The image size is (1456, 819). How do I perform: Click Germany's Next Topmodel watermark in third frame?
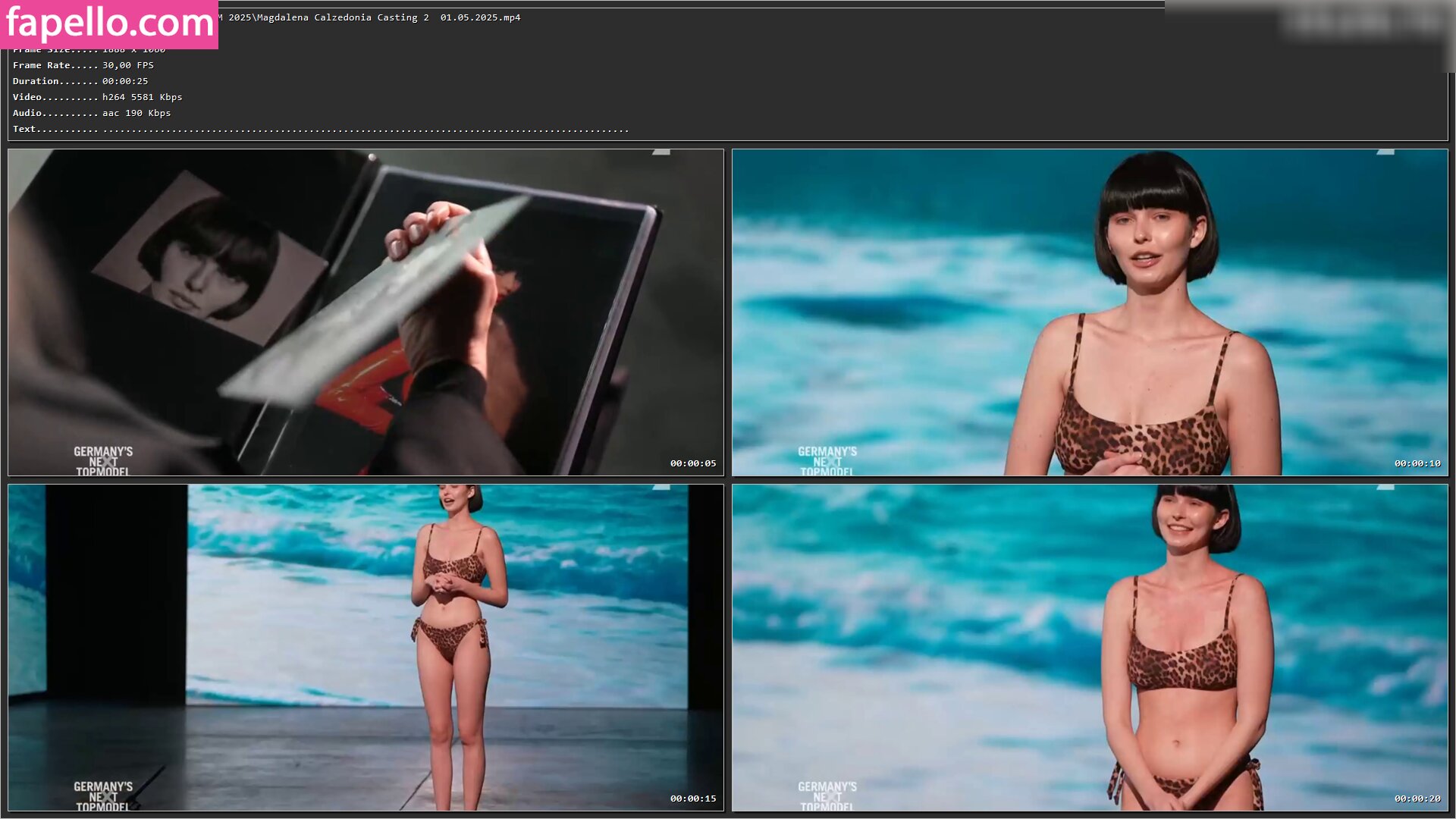[103, 796]
